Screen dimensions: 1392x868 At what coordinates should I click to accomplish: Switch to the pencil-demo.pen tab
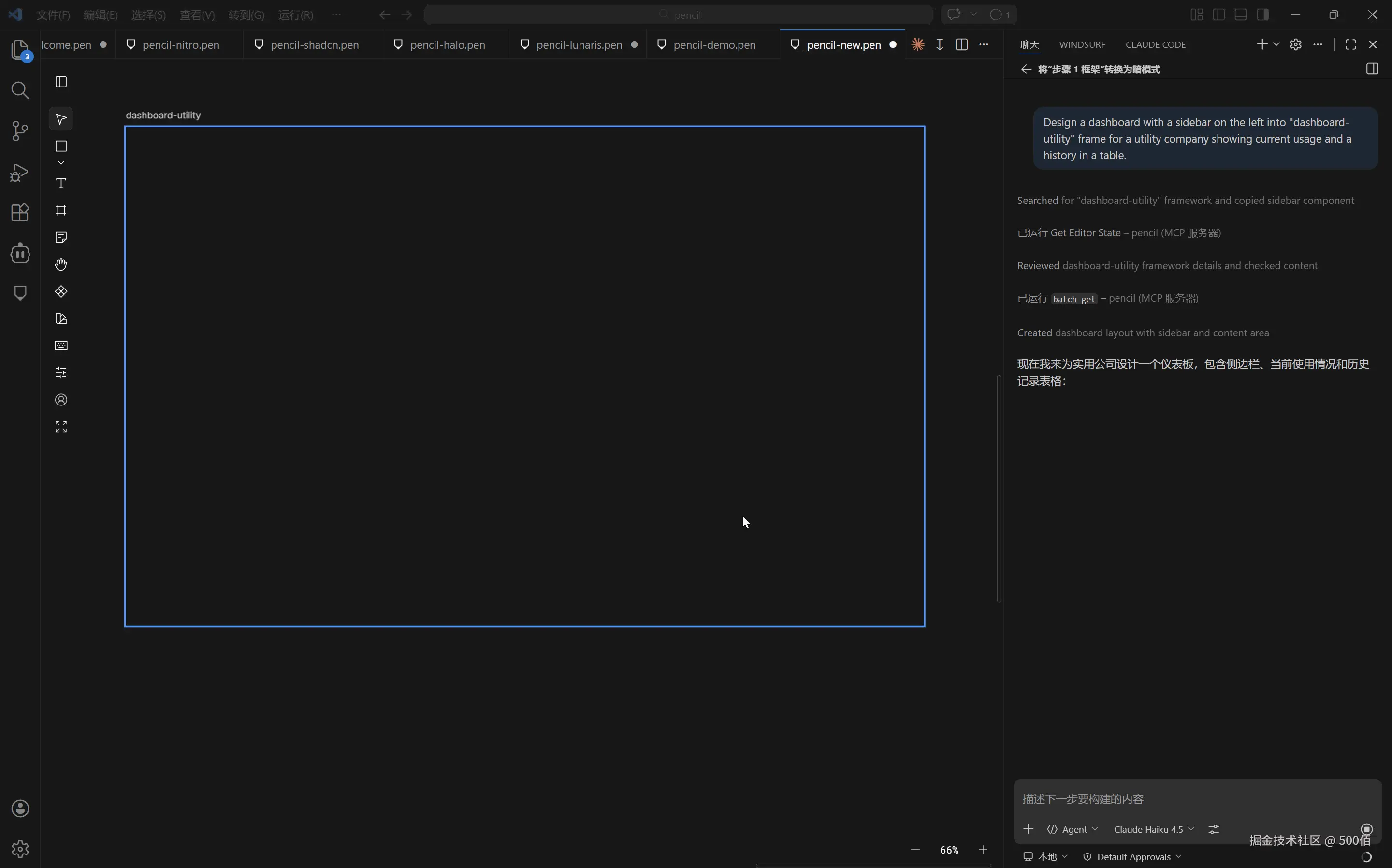715,44
